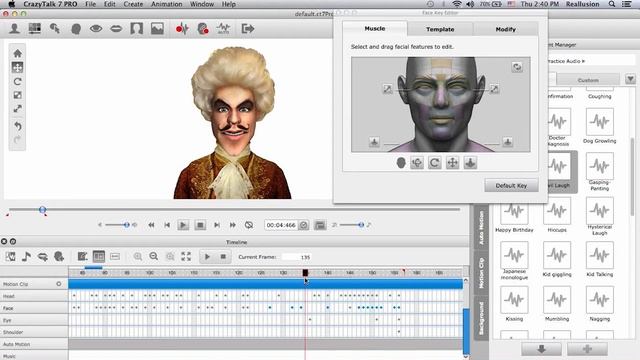This screenshot has width=640, height=360.
Task: Switch to the Modify tab
Action: pos(505,29)
